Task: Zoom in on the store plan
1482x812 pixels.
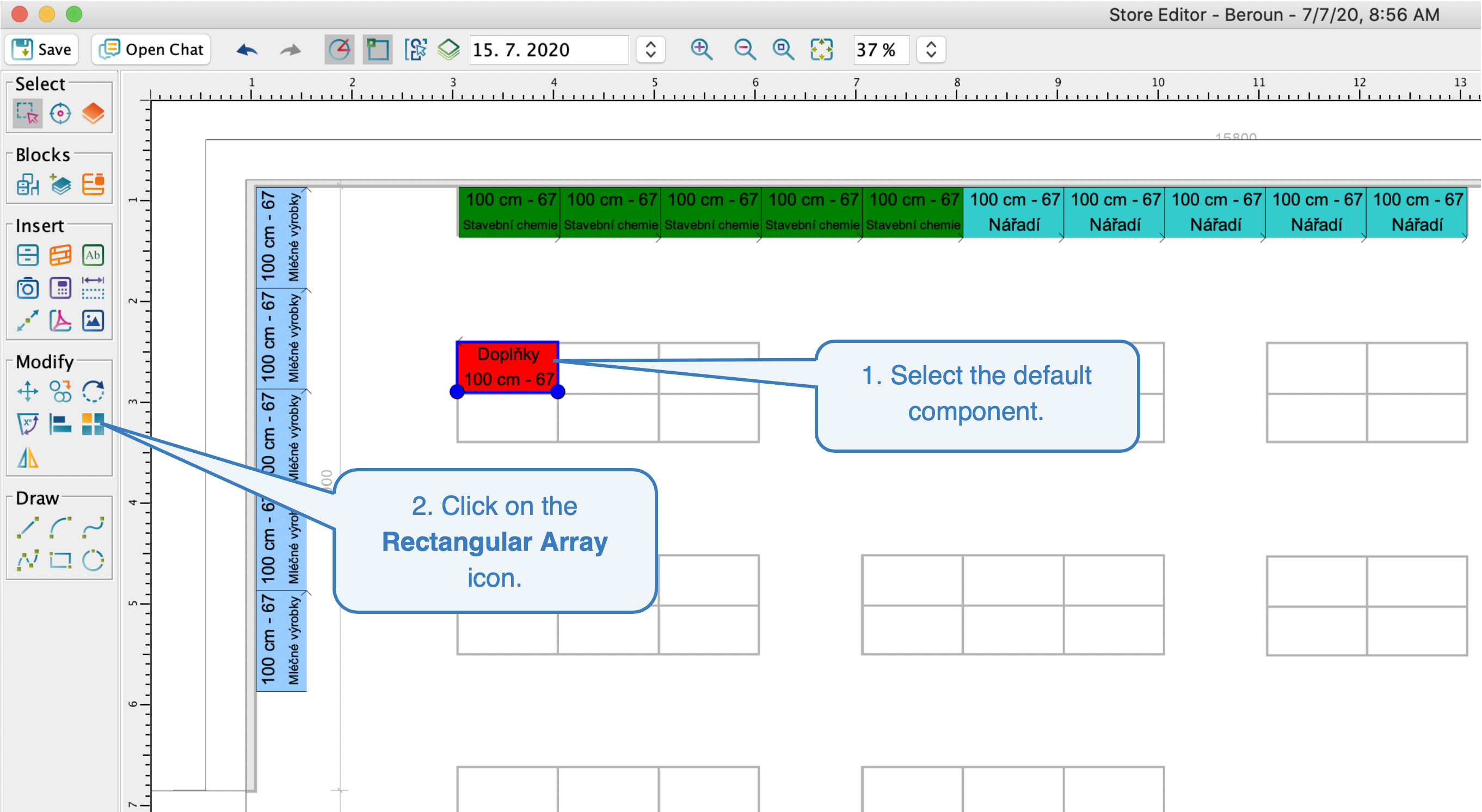Action: [702, 50]
